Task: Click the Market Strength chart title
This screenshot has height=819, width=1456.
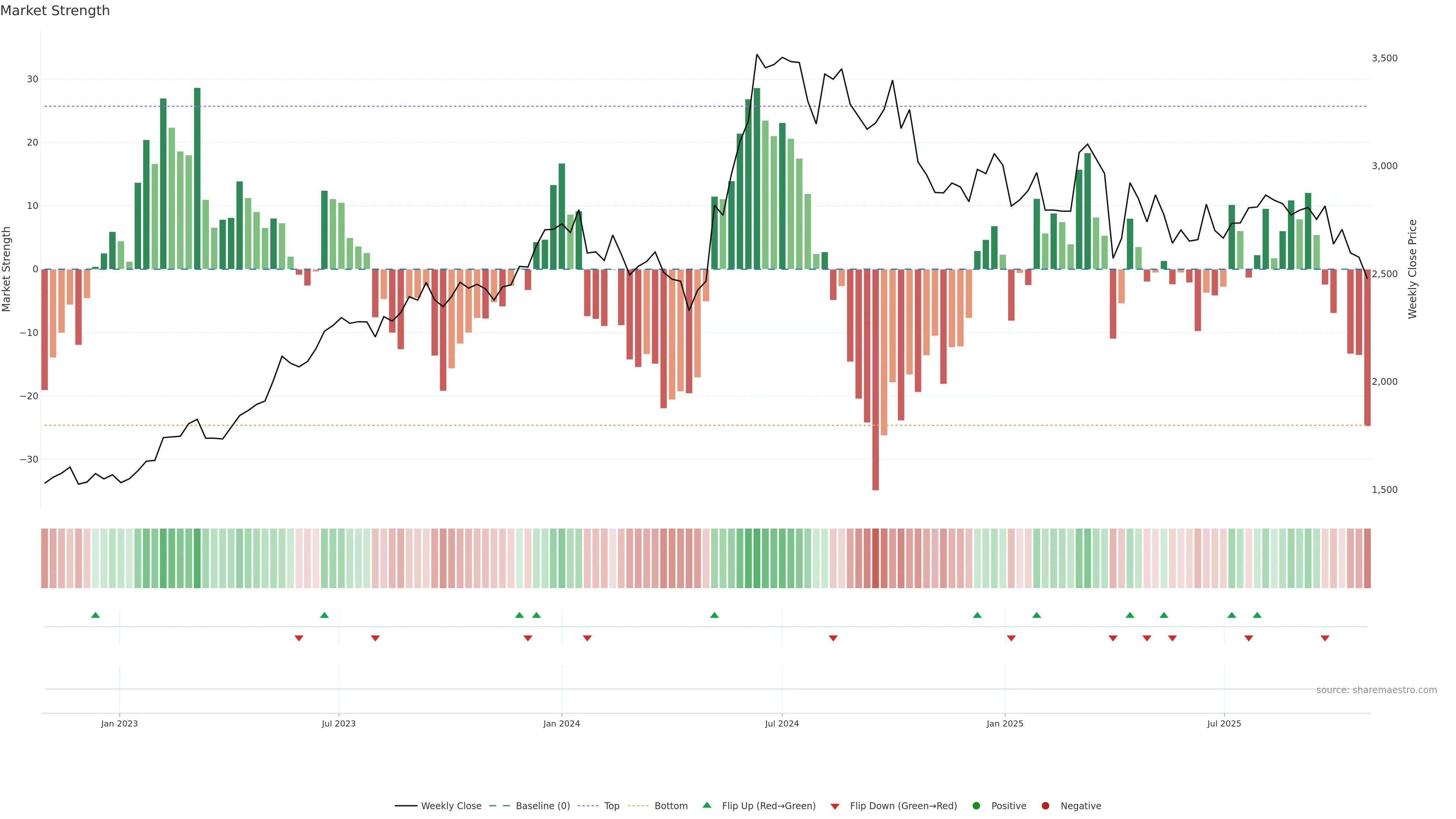Action: coord(55,11)
